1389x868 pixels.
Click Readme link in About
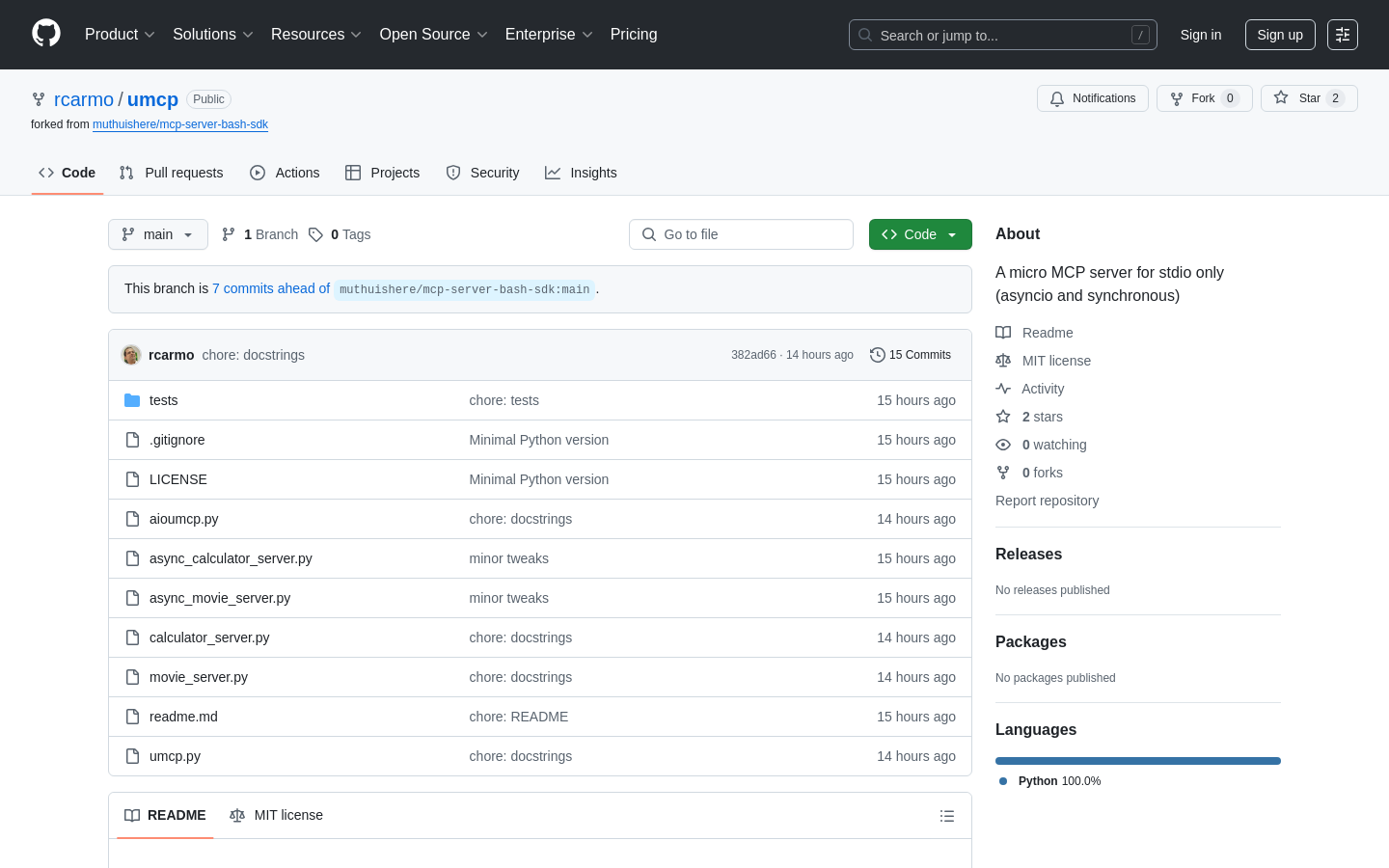1034,333
